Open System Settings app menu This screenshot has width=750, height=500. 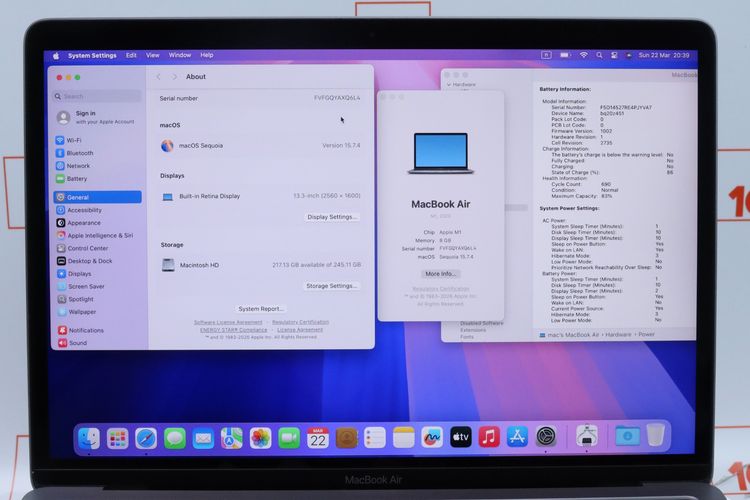point(92,56)
